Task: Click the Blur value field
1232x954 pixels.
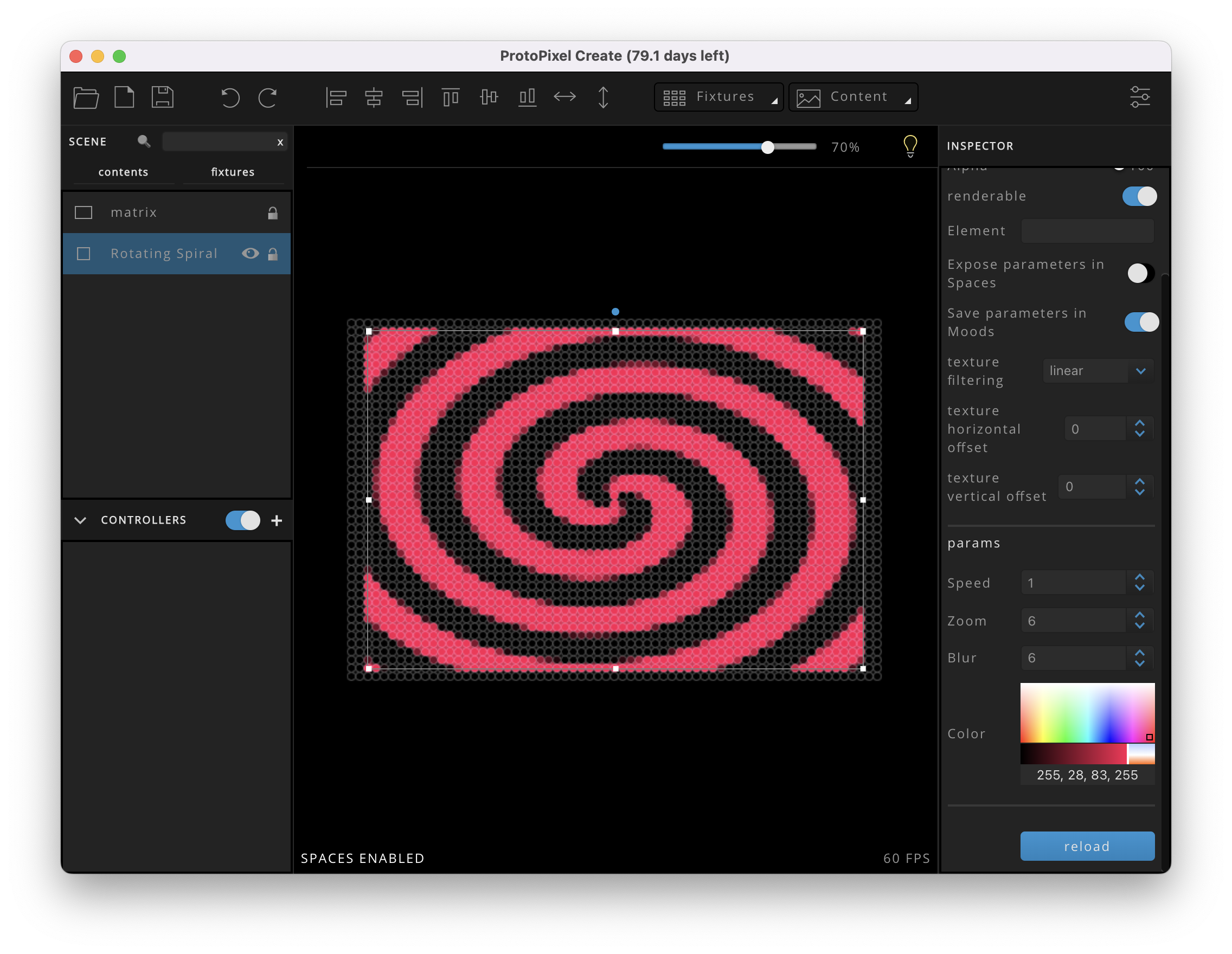Action: pyautogui.click(x=1073, y=658)
